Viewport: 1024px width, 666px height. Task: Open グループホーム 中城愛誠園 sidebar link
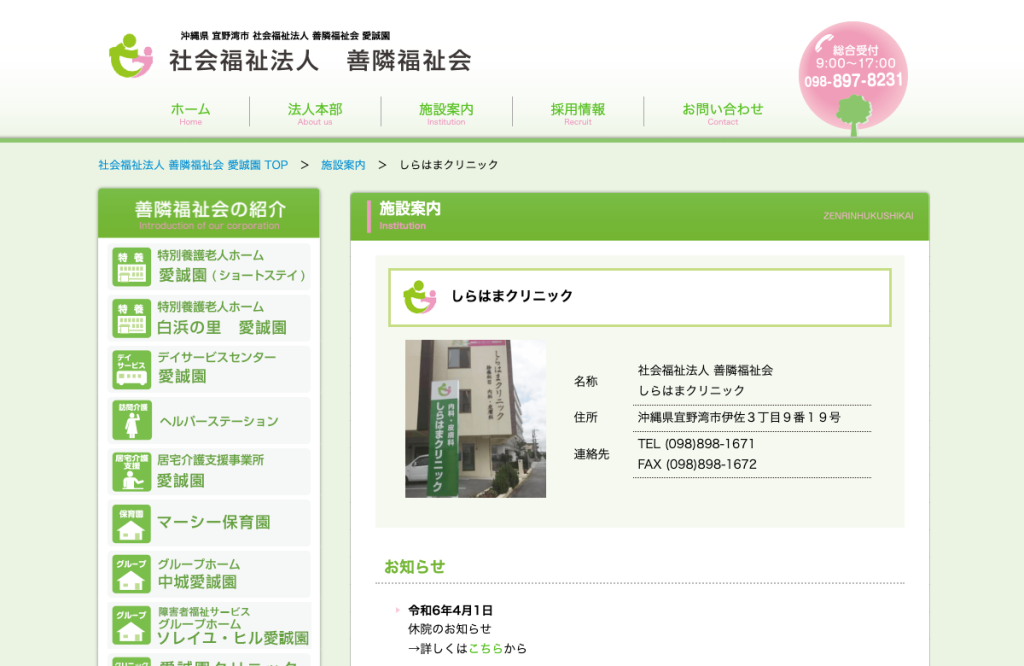(209, 574)
